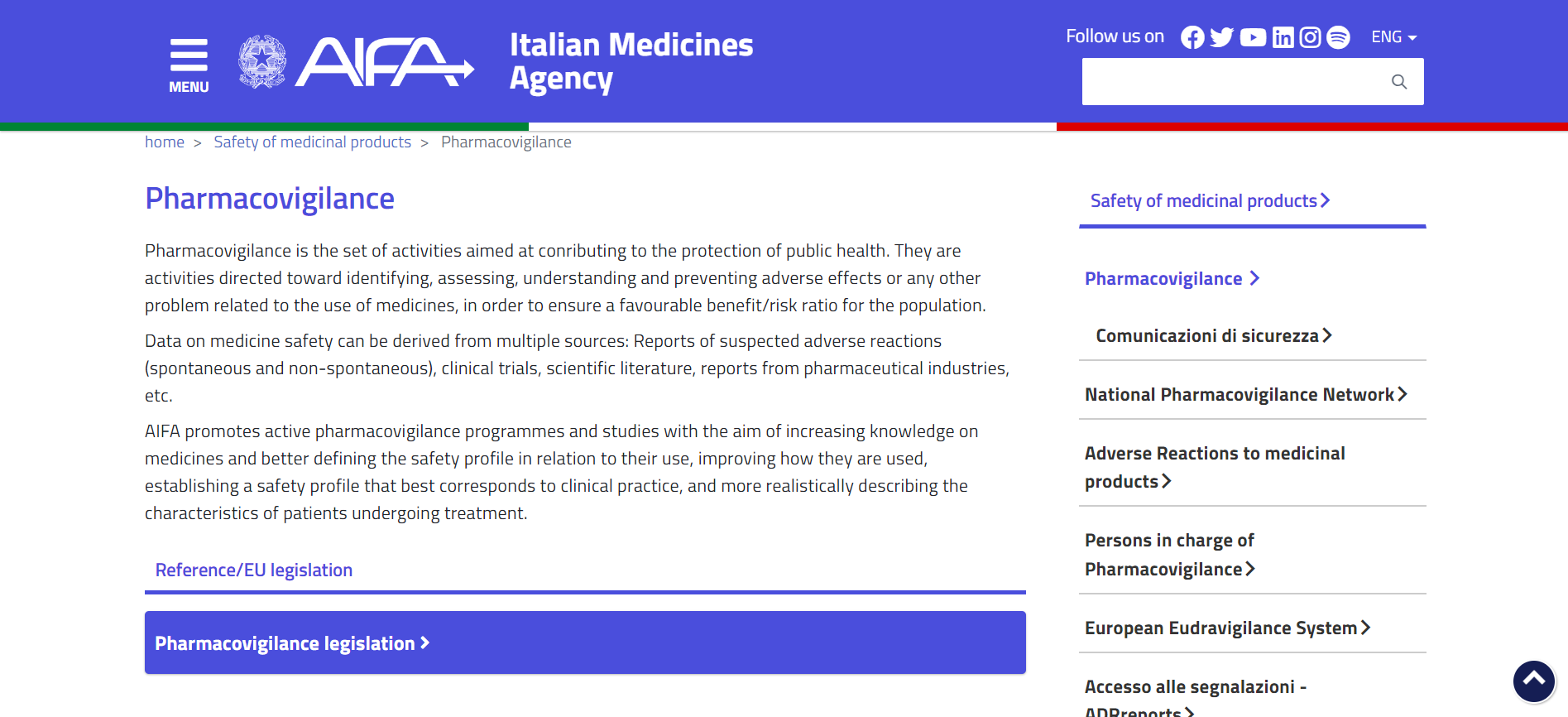Open Safety of medicinal products breadcrumb
The image size is (1568, 717).
tap(312, 142)
